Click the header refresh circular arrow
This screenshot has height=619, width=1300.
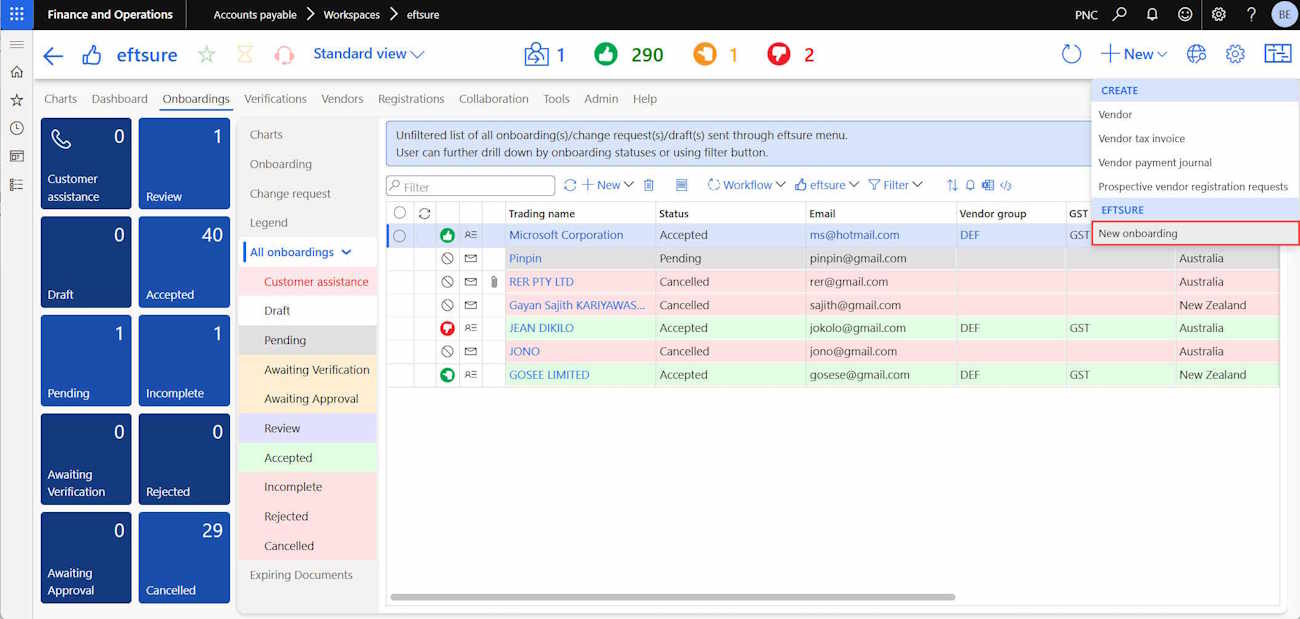[x=1071, y=54]
